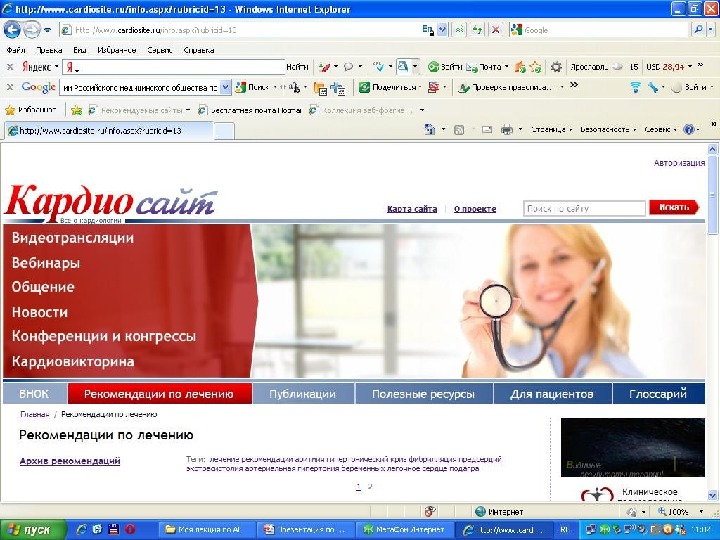Open the search provider dropdown arrow
The width and height of the screenshot is (720, 540).
pos(711,30)
